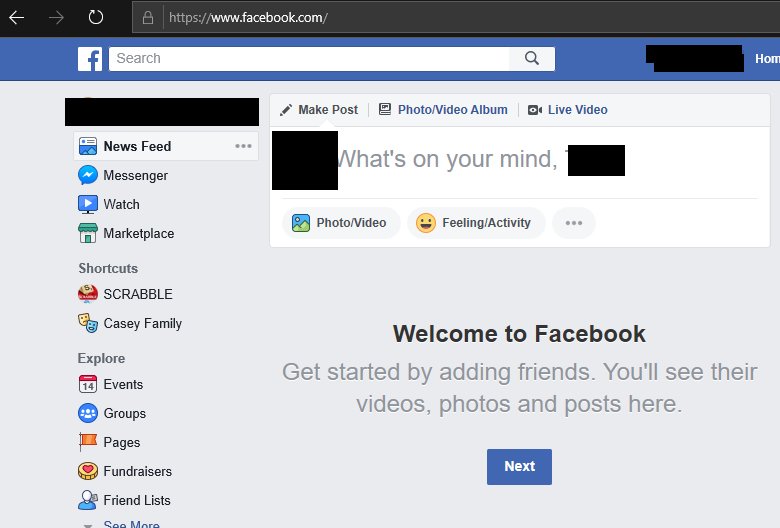This screenshot has width=780, height=528.
Task: Click the Feeling/Activity button label
Action: point(486,223)
